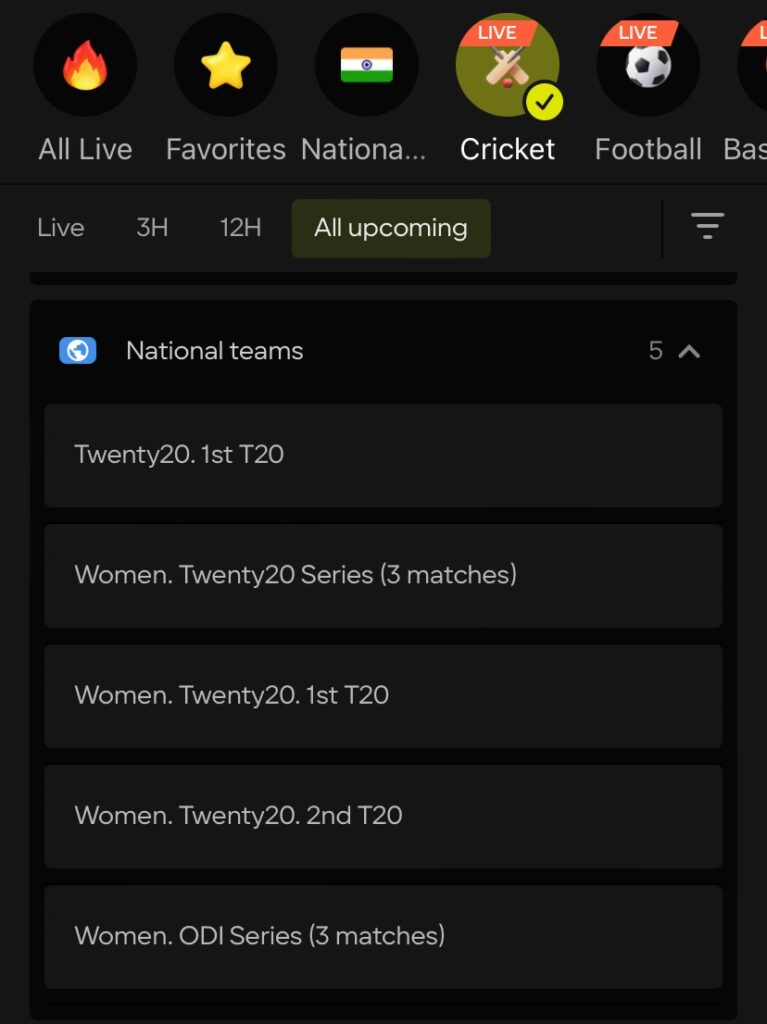Open Twenty20. 1st T20
The height and width of the screenshot is (1024, 767).
point(383,455)
